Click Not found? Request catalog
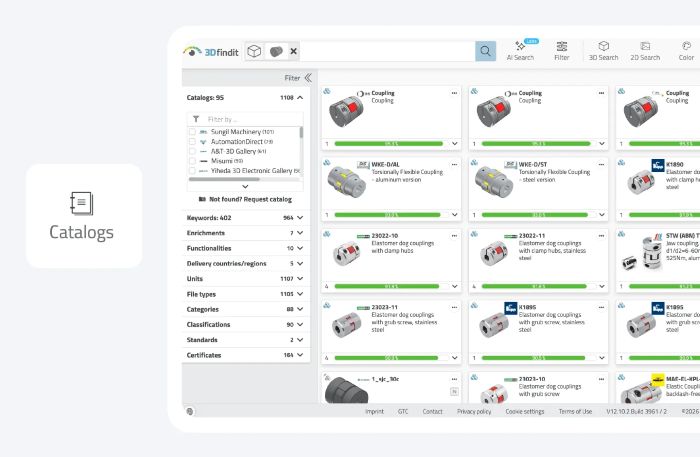 (245, 199)
